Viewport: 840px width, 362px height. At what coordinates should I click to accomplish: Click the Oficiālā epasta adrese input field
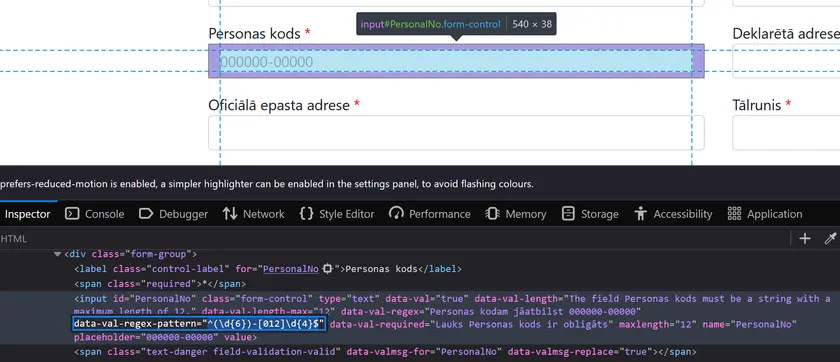point(456,133)
